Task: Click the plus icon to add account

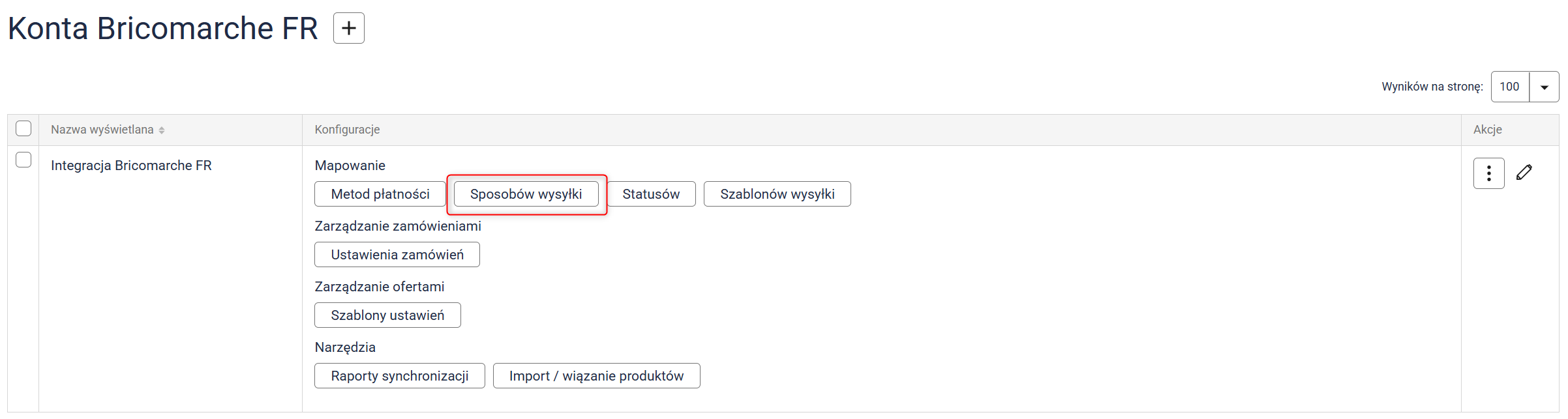Action: pos(348,28)
